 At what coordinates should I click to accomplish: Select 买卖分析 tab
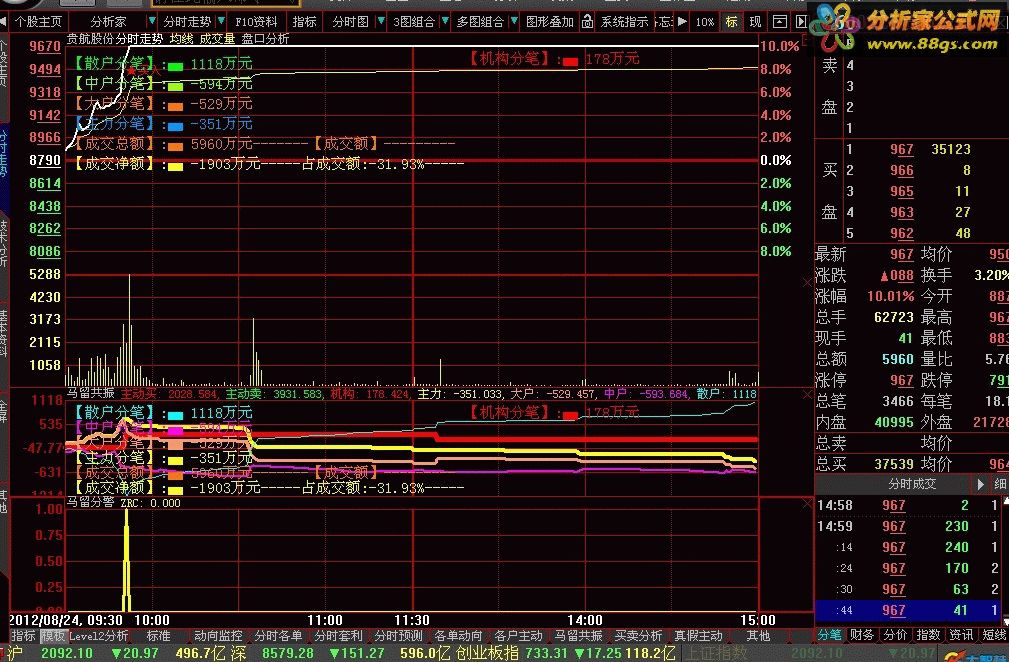638,636
